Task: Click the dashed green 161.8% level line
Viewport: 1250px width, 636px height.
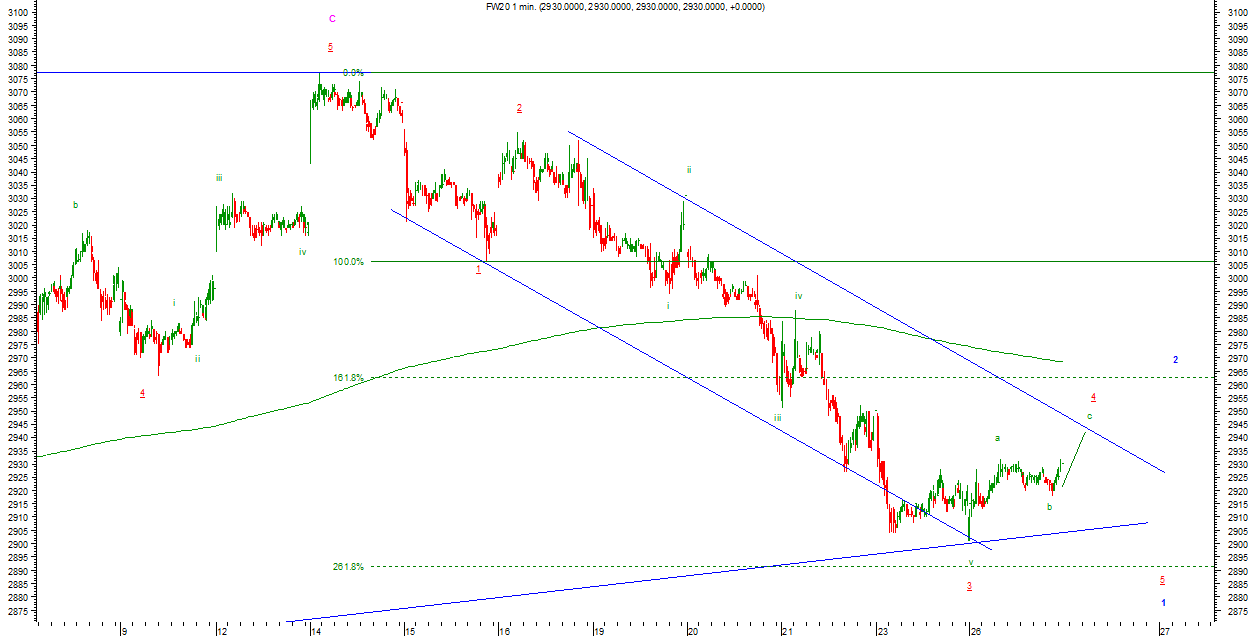Action: click(790, 377)
